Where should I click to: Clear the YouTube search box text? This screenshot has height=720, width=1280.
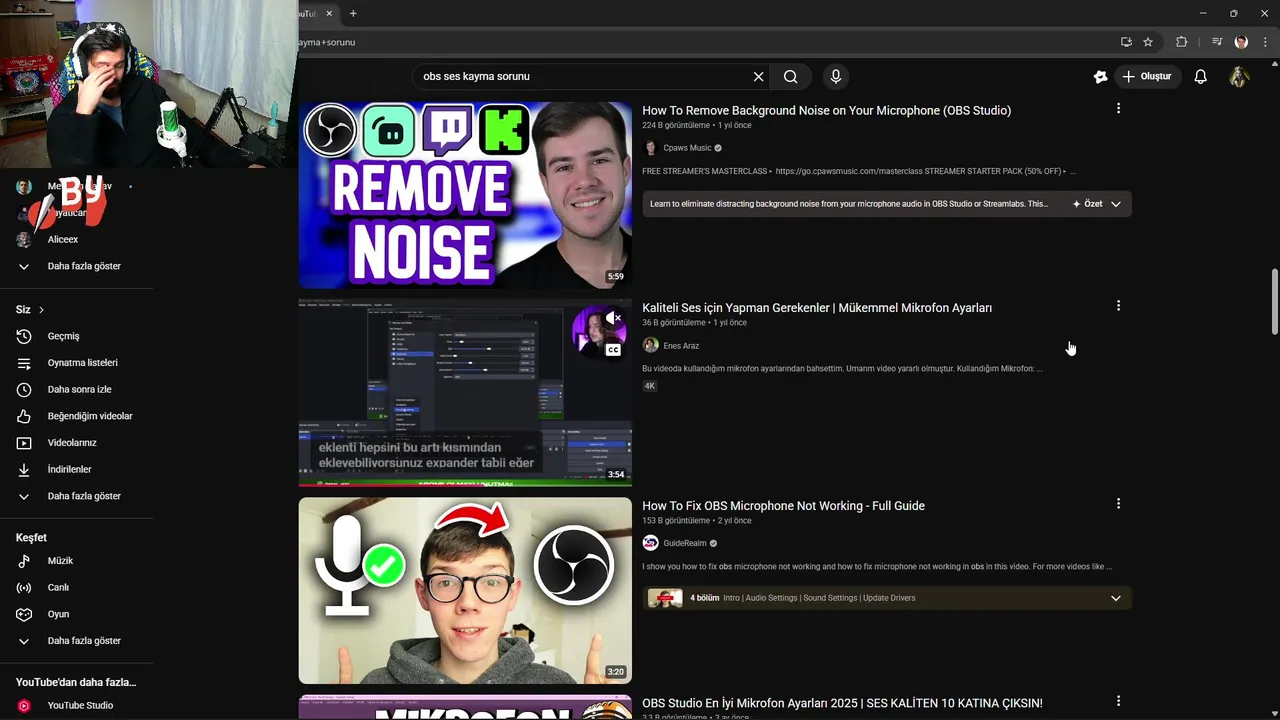pyautogui.click(x=758, y=77)
